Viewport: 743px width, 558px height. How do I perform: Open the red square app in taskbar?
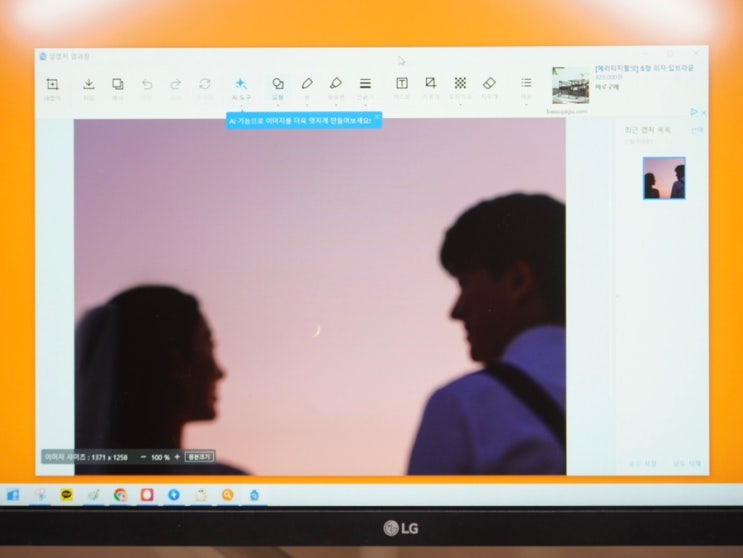[147, 495]
